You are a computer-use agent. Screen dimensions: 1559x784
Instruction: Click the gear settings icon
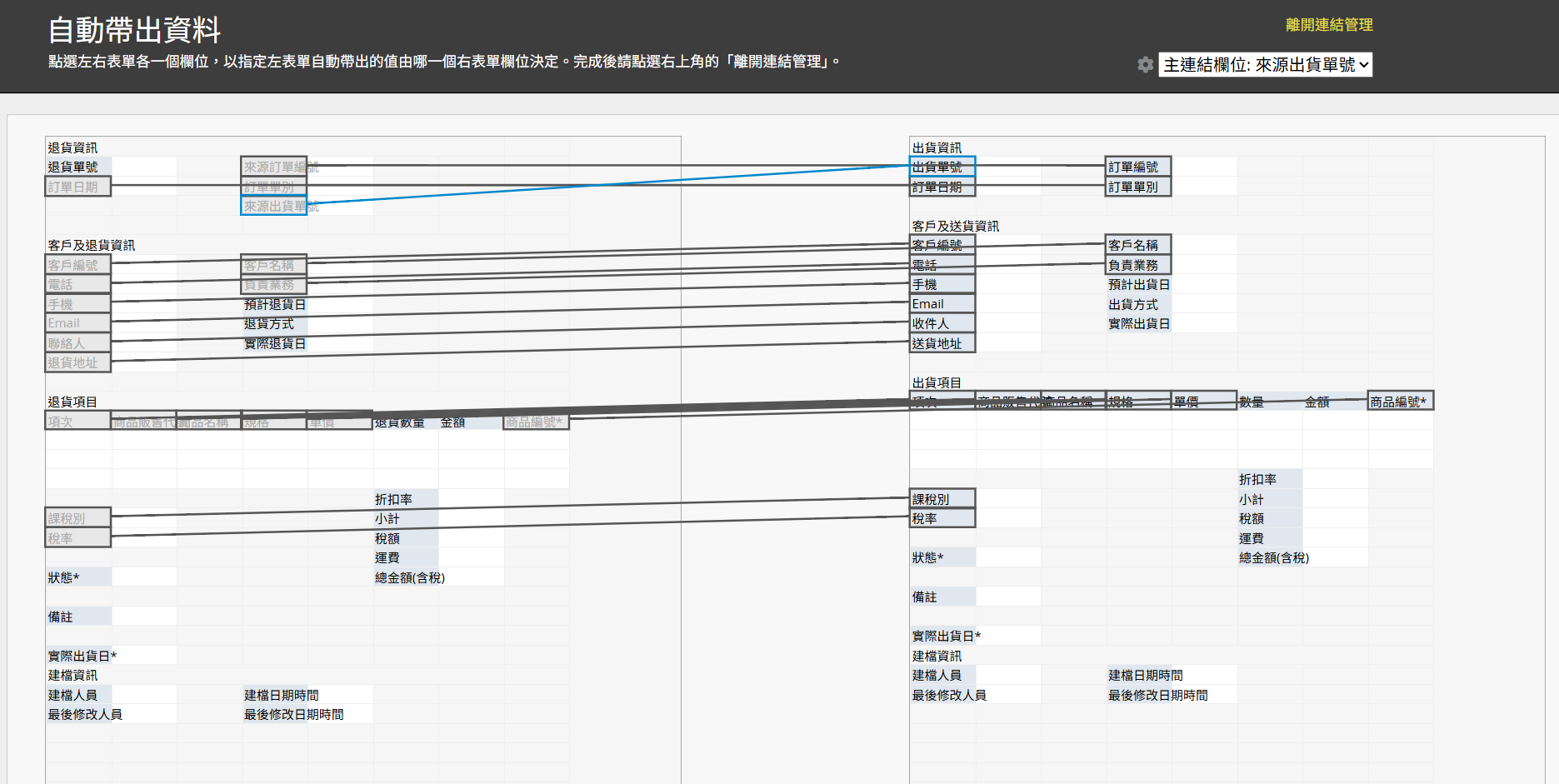pos(1146,65)
